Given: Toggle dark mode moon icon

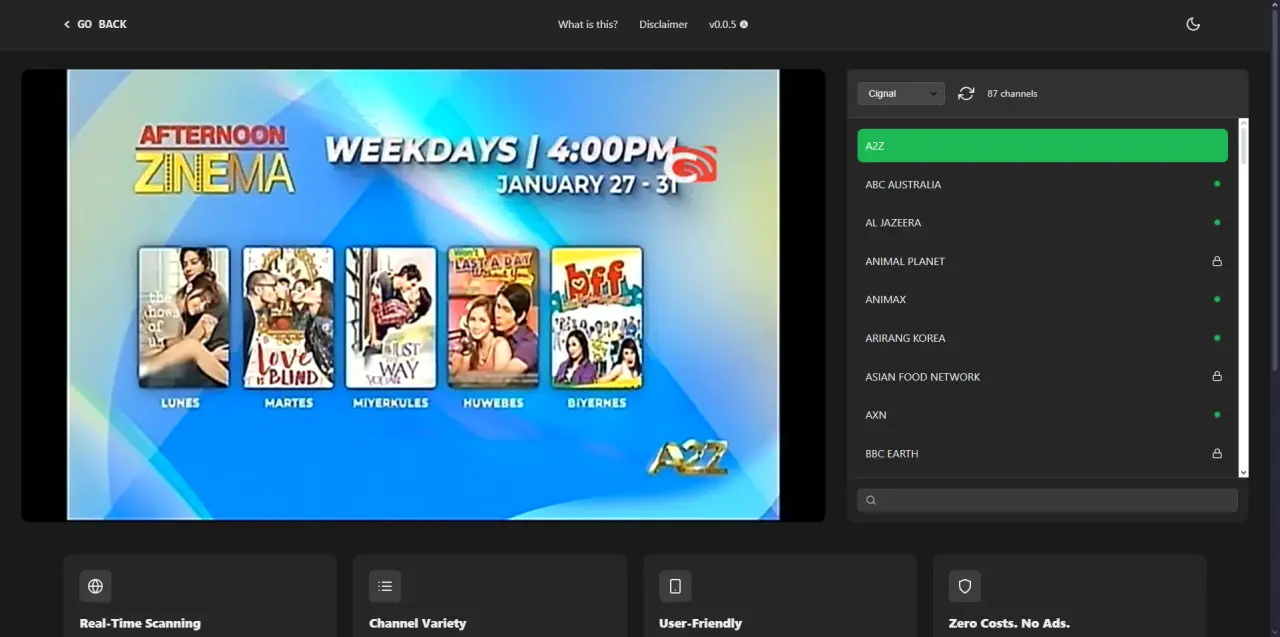Looking at the screenshot, I should pos(1193,24).
